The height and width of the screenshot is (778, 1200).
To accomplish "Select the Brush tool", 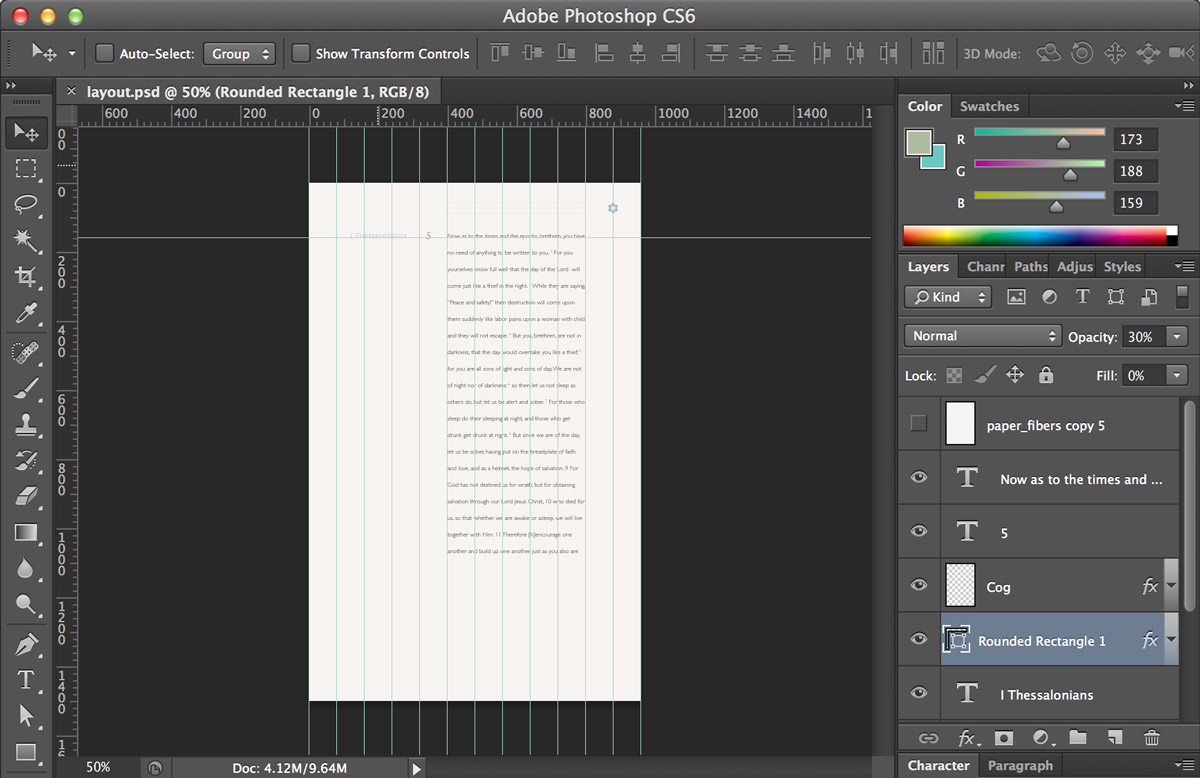I will (x=26, y=388).
